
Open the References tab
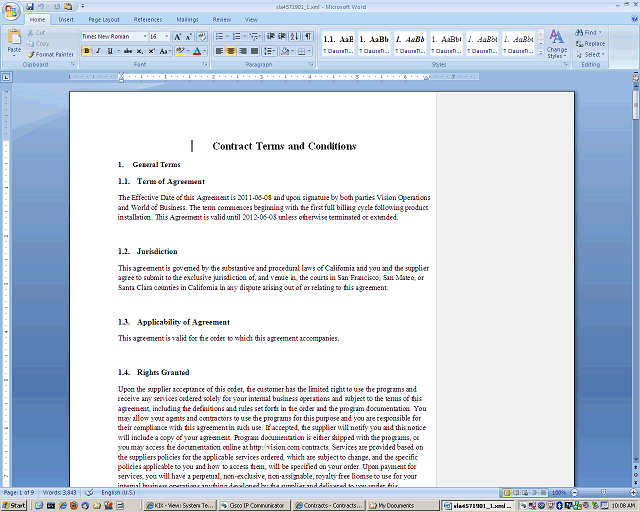(x=148, y=20)
